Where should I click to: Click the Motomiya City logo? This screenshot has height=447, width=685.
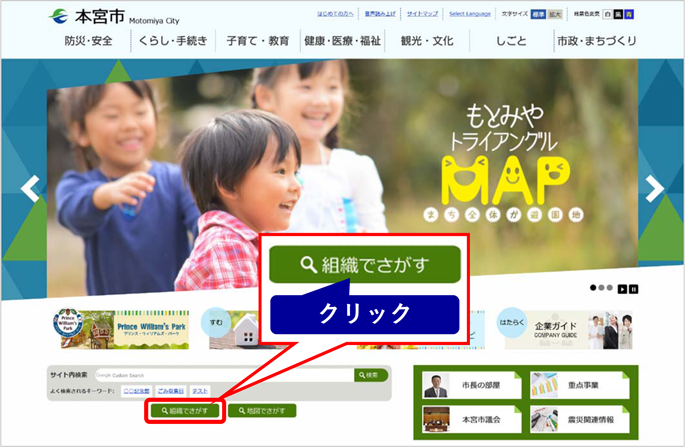[x=114, y=17]
